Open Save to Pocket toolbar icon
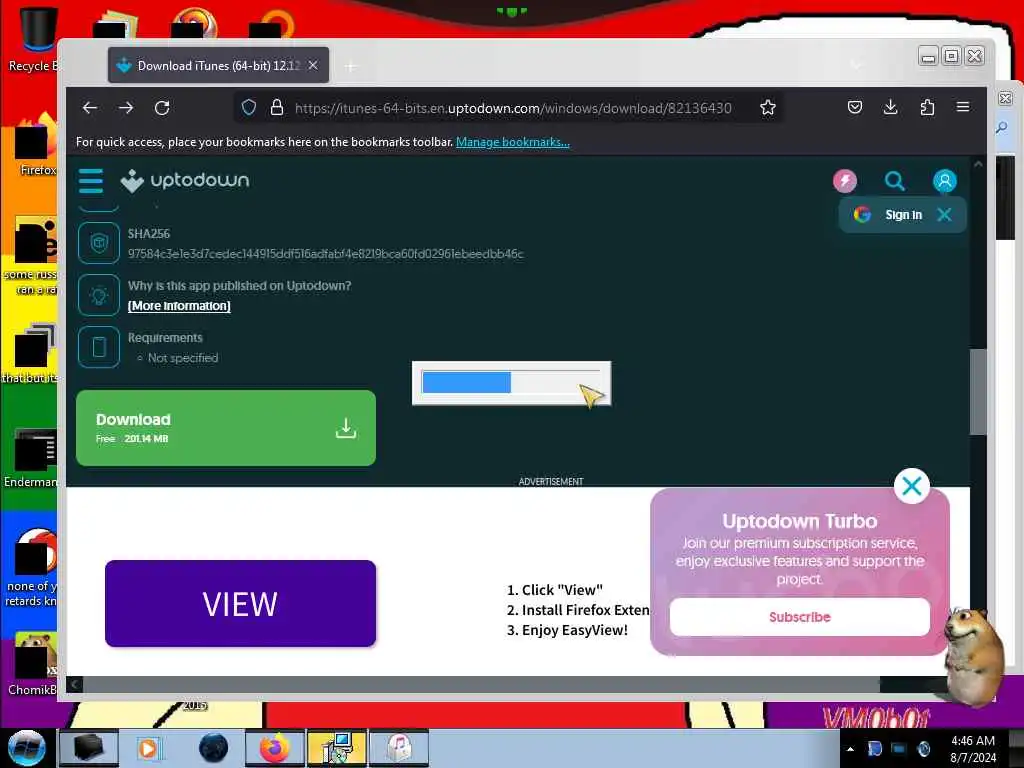This screenshot has height=768, width=1024. coord(855,107)
